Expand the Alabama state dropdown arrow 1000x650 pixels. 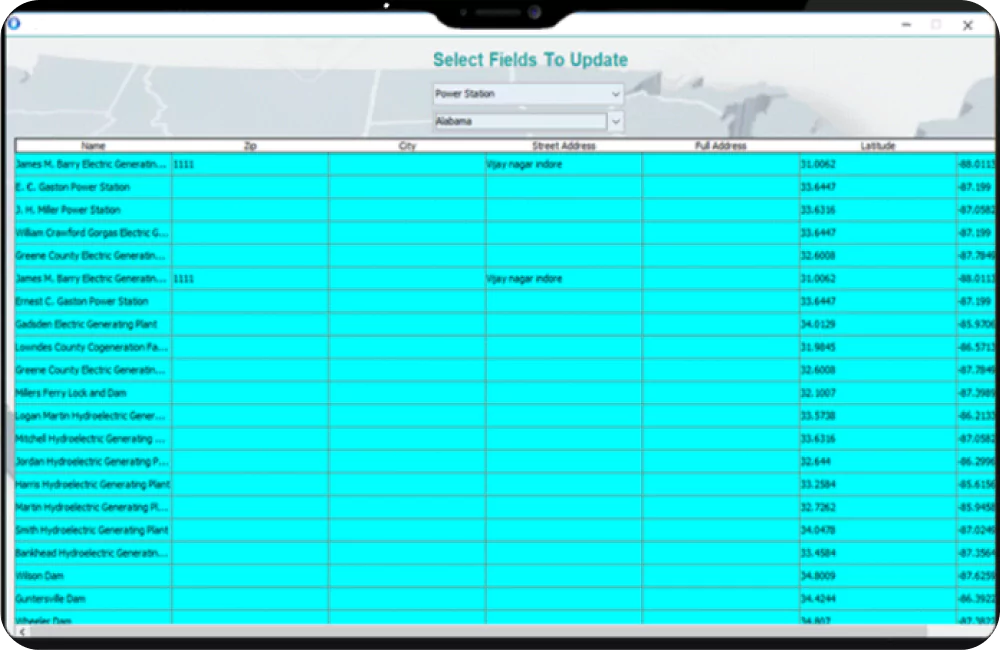615,121
